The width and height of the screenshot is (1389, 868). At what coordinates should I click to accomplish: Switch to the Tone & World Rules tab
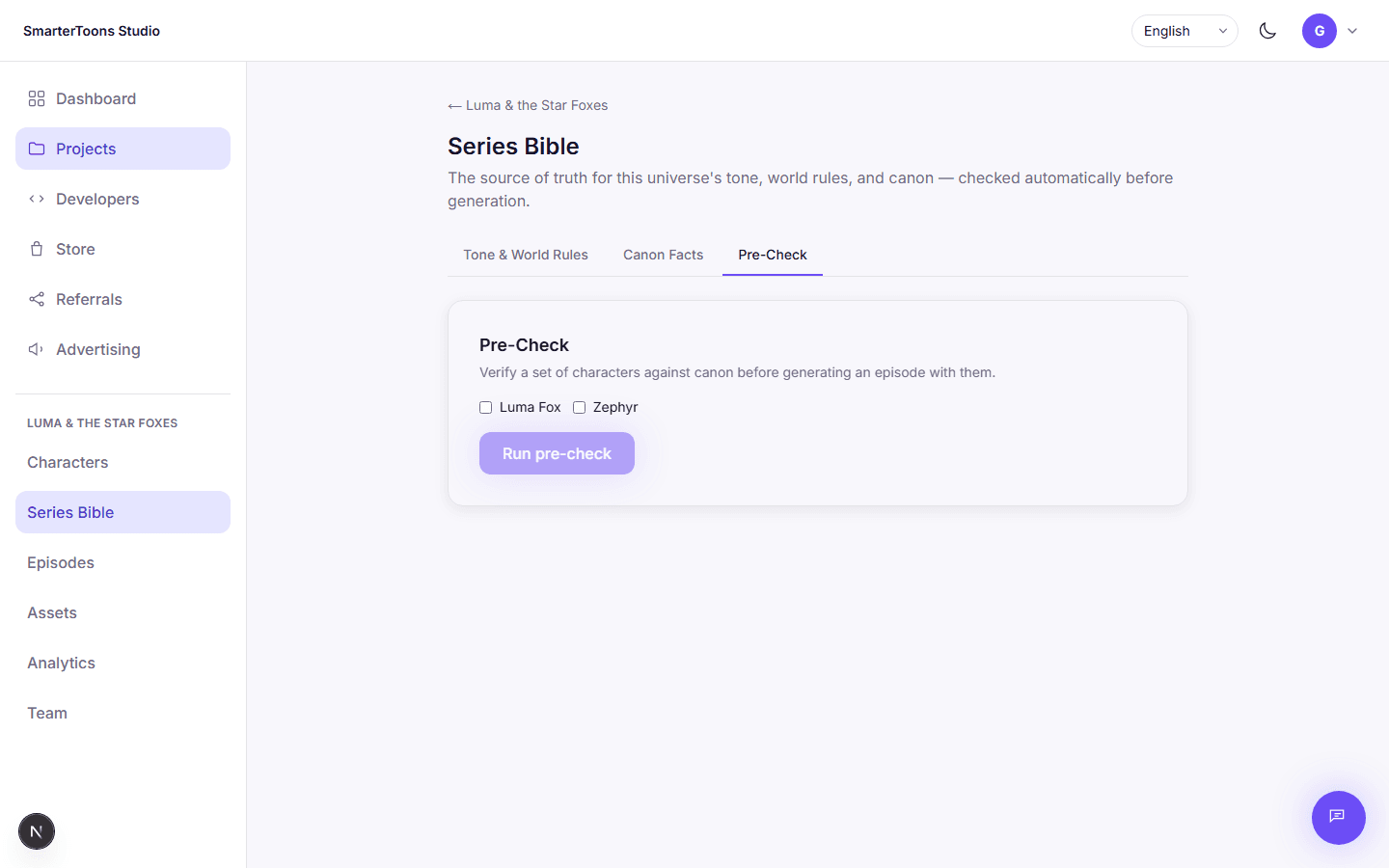pos(526,255)
